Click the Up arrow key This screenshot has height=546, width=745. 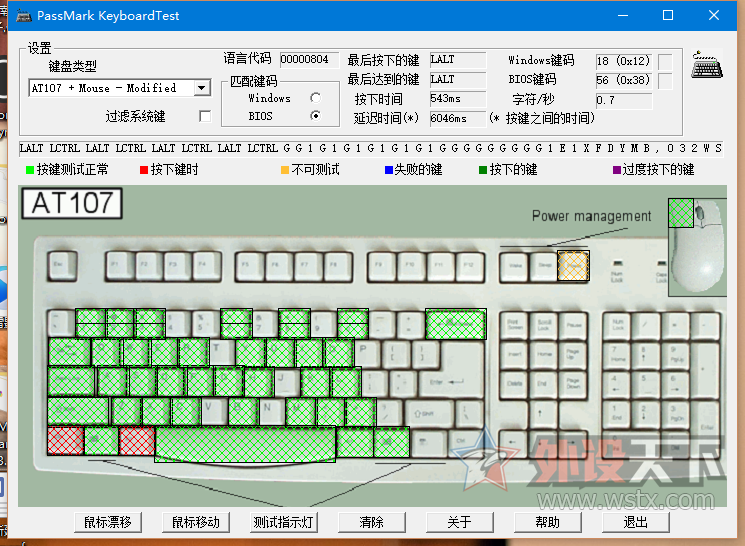pyautogui.click(x=544, y=414)
